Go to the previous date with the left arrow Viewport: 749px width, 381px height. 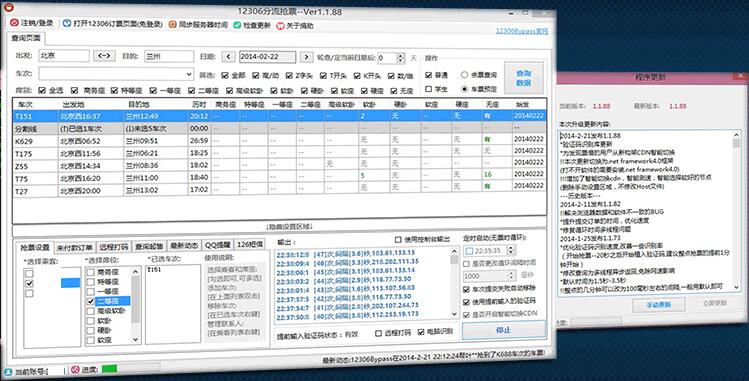tap(228, 56)
